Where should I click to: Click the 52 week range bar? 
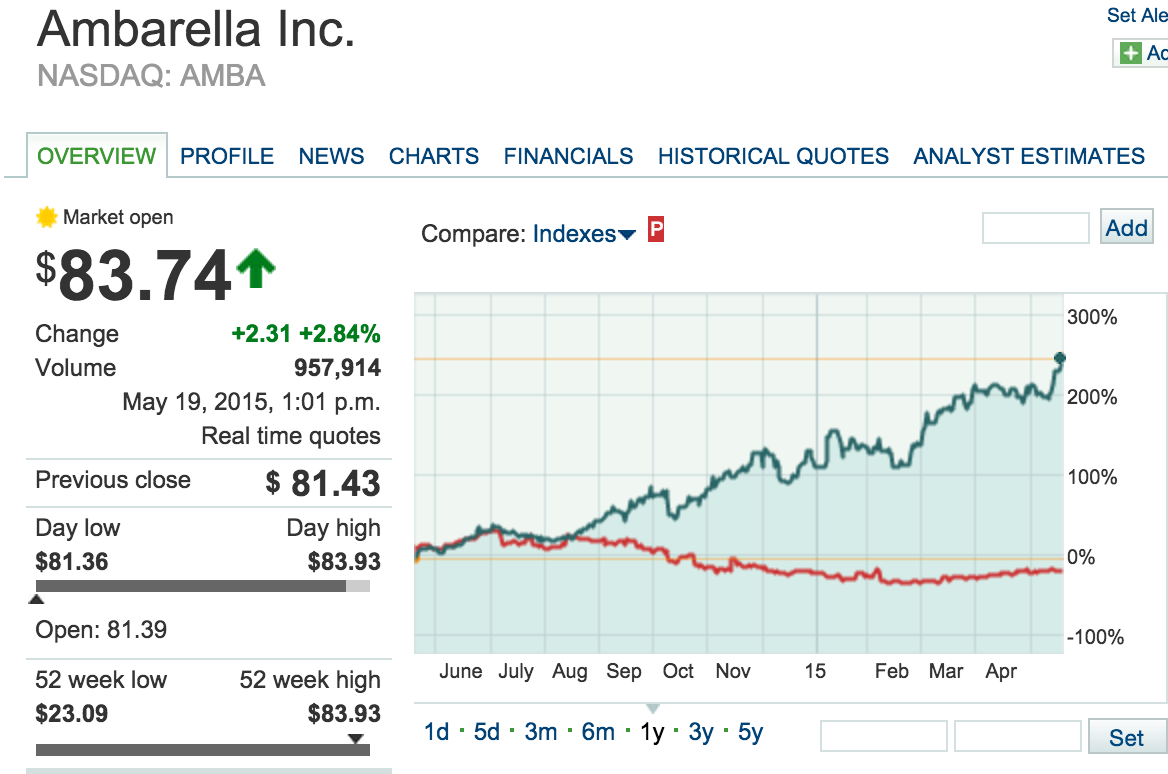point(203,749)
